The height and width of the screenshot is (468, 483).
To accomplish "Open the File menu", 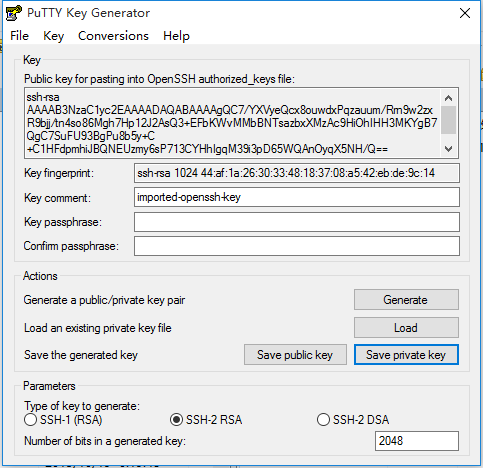I will 19,36.
